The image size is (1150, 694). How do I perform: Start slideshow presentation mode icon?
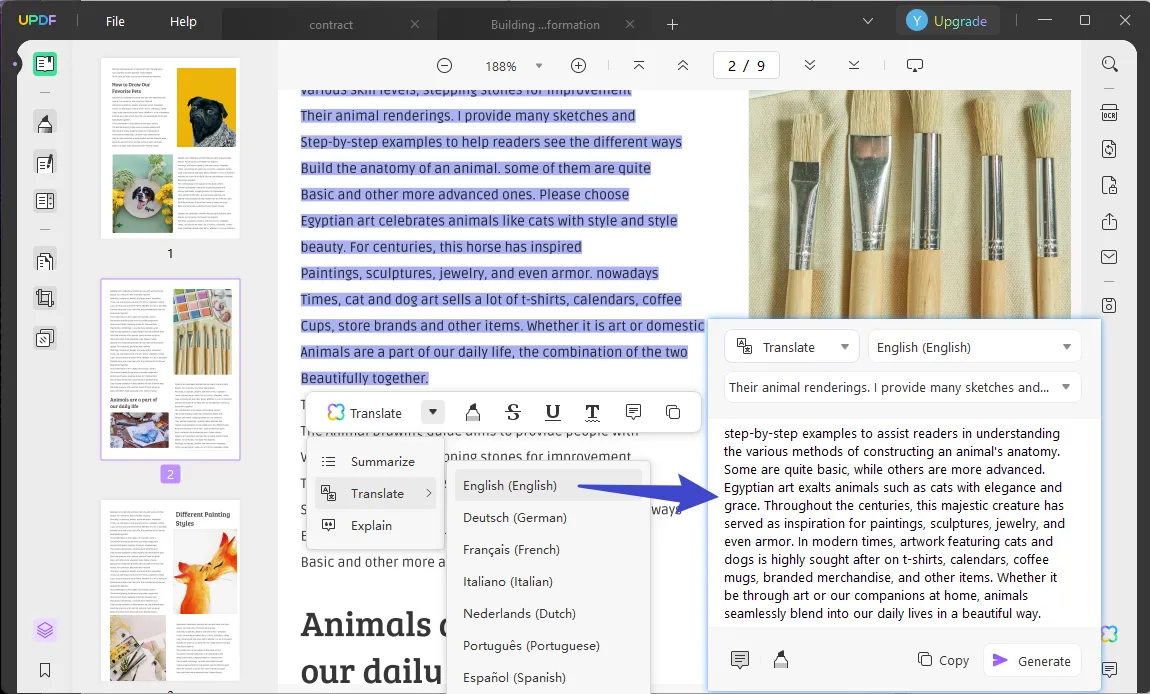coord(914,66)
